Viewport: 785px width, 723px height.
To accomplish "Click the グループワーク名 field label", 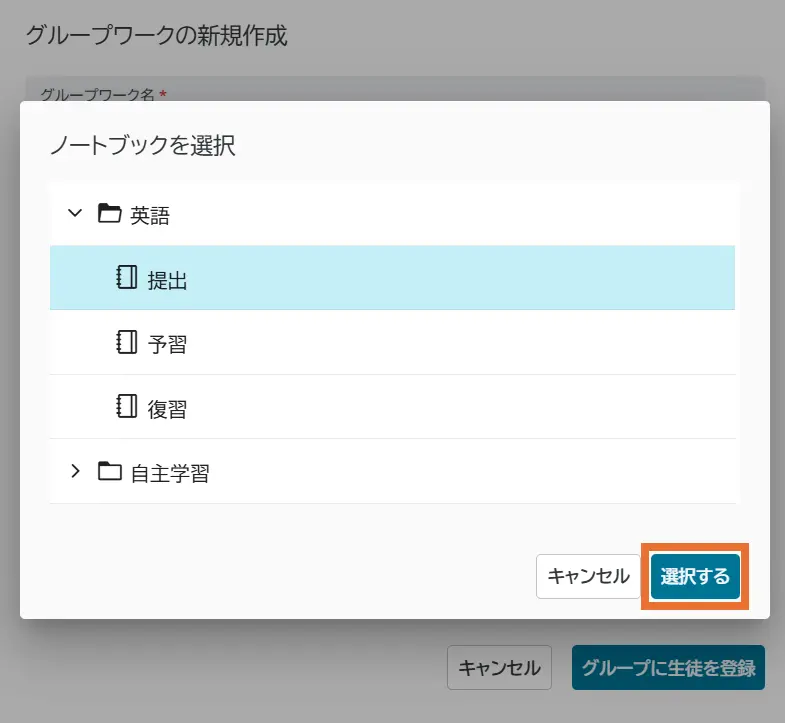I will point(98,94).
